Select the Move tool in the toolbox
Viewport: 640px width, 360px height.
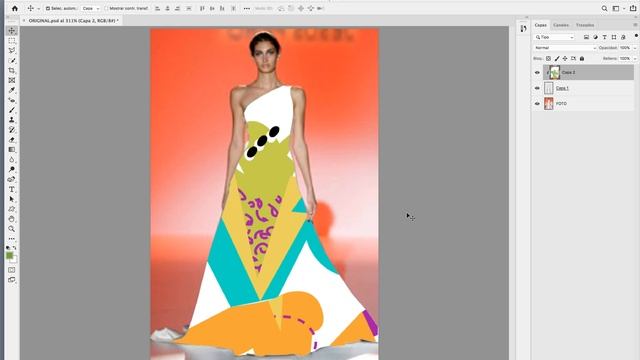pos(12,31)
